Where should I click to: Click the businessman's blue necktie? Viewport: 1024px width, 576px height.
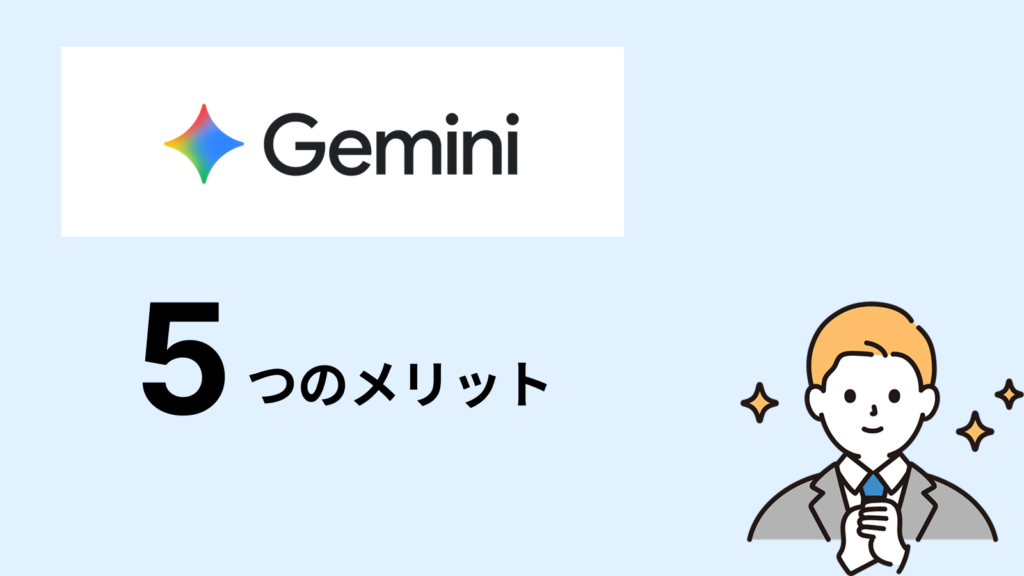[873, 485]
